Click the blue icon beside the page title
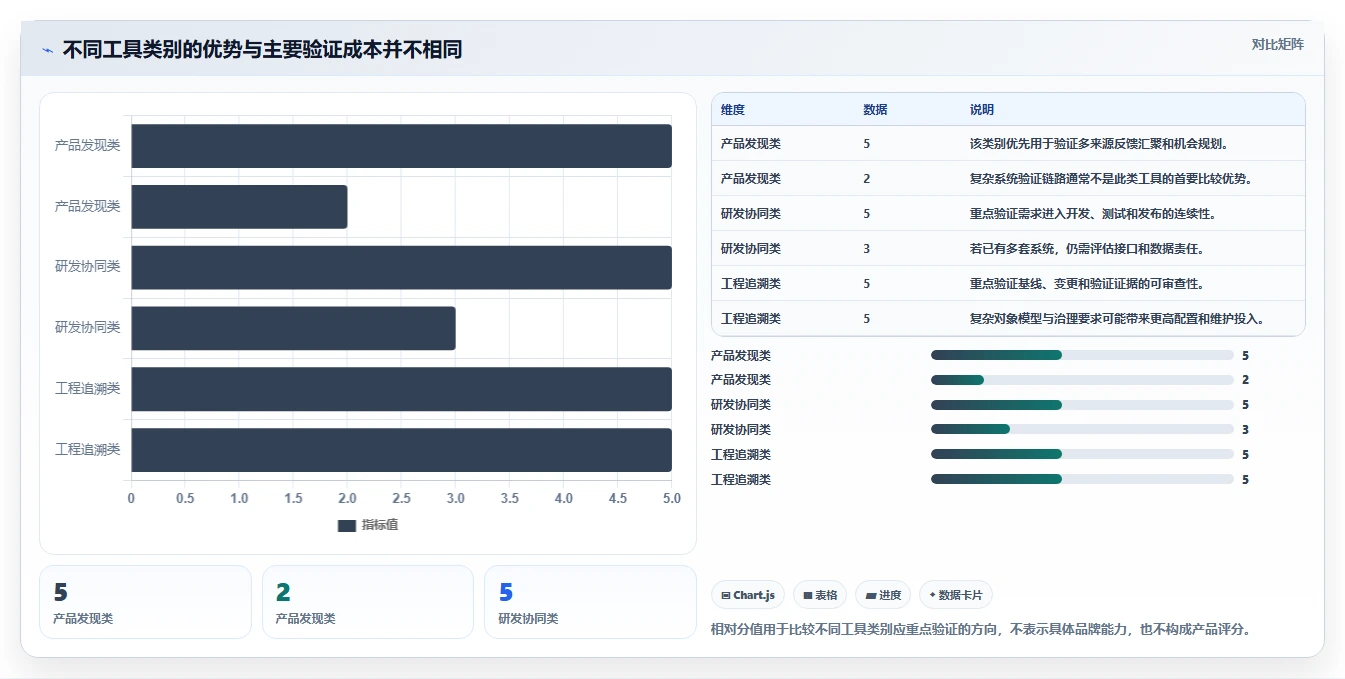This screenshot has height=679, width=1345. tap(47, 50)
